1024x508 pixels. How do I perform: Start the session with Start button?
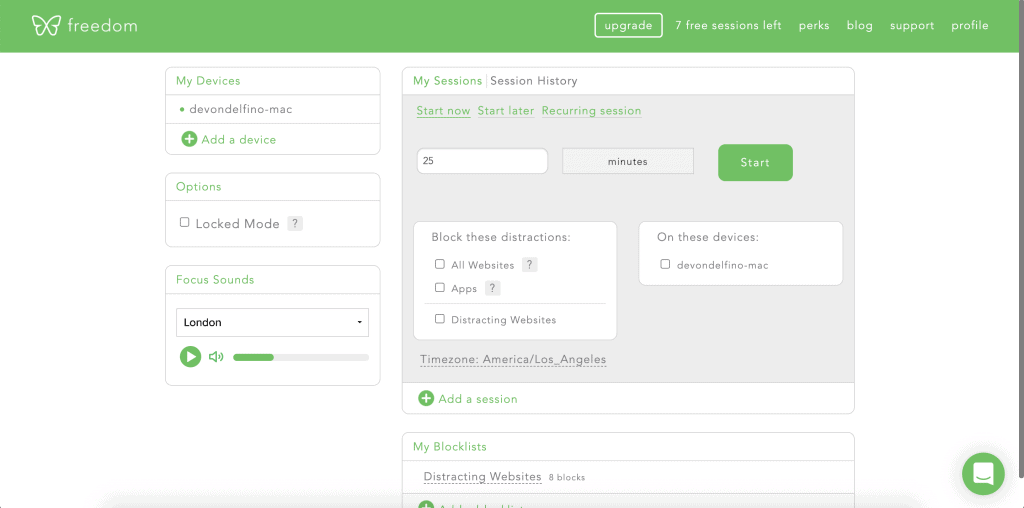755,163
